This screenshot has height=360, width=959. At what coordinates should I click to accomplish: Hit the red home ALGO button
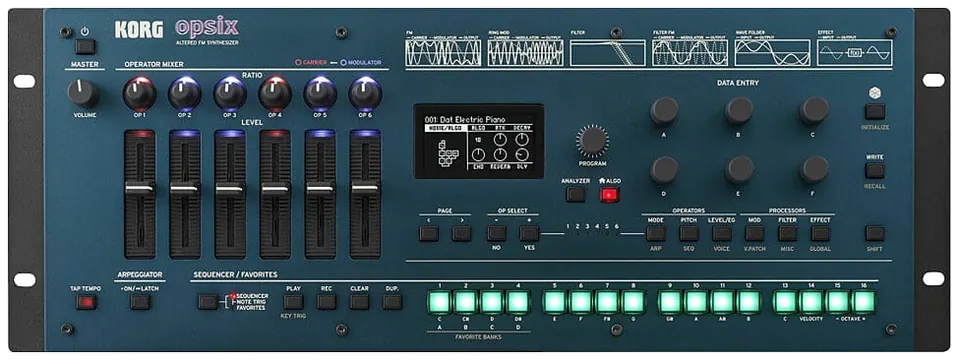click(609, 194)
